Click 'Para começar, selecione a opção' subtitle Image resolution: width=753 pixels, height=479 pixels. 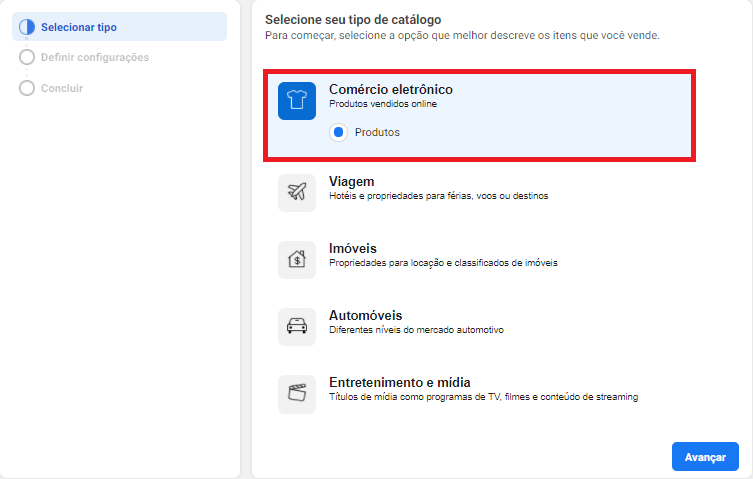click(x=462, y=36)
